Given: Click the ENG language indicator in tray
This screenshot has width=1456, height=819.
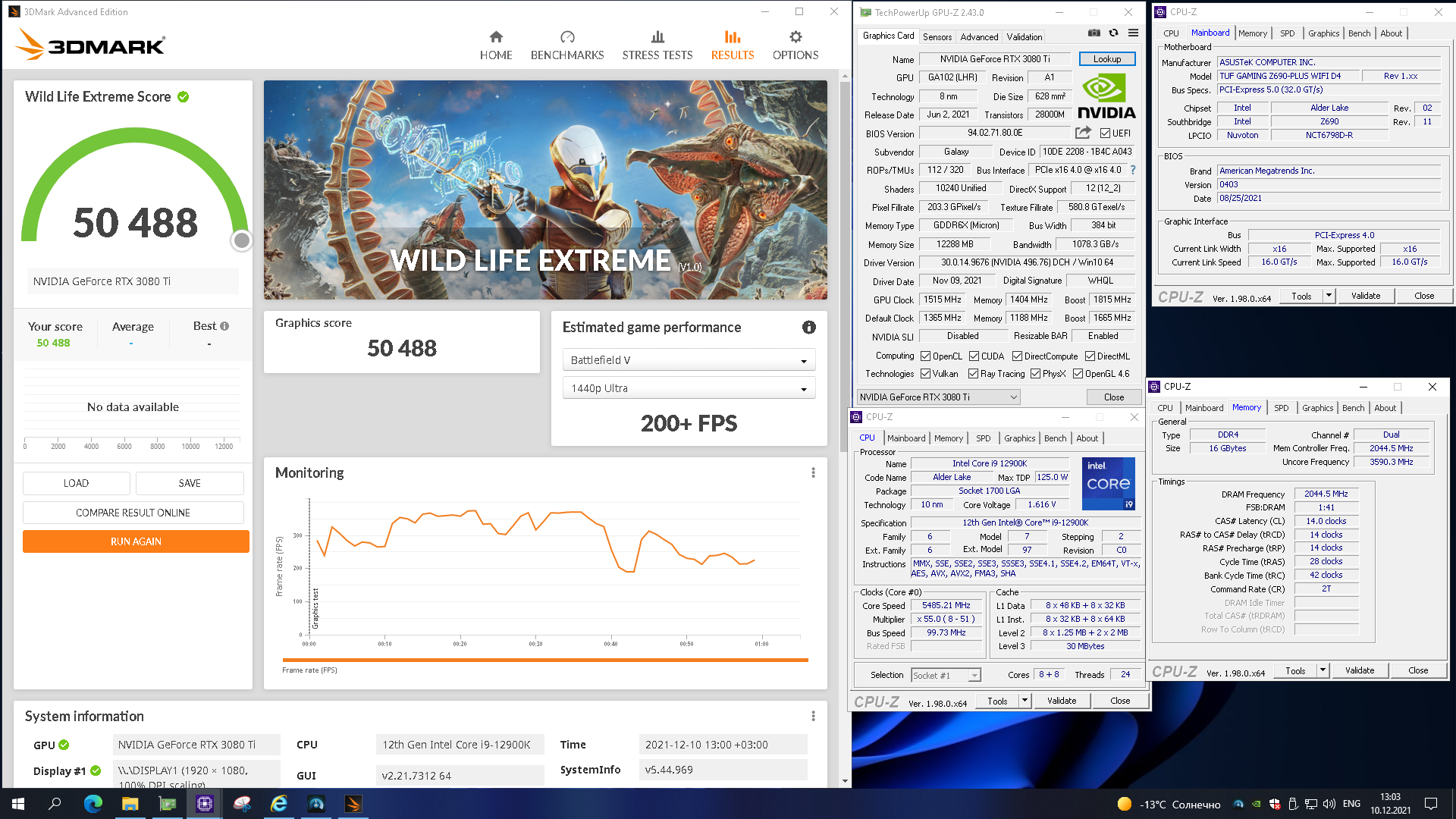Looking at the screenshot, I should click(x=1351, y=804).
